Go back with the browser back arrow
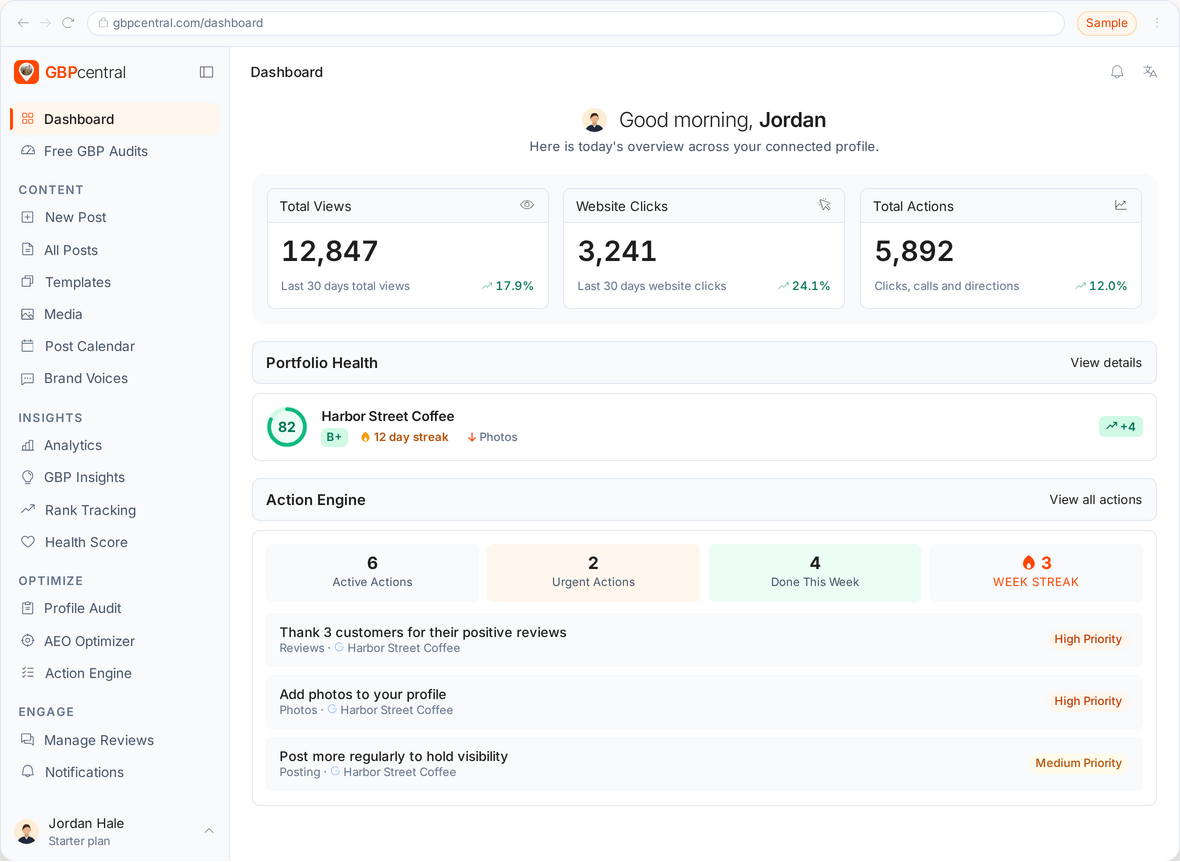Screen dimensions: 1180x862 23,23
